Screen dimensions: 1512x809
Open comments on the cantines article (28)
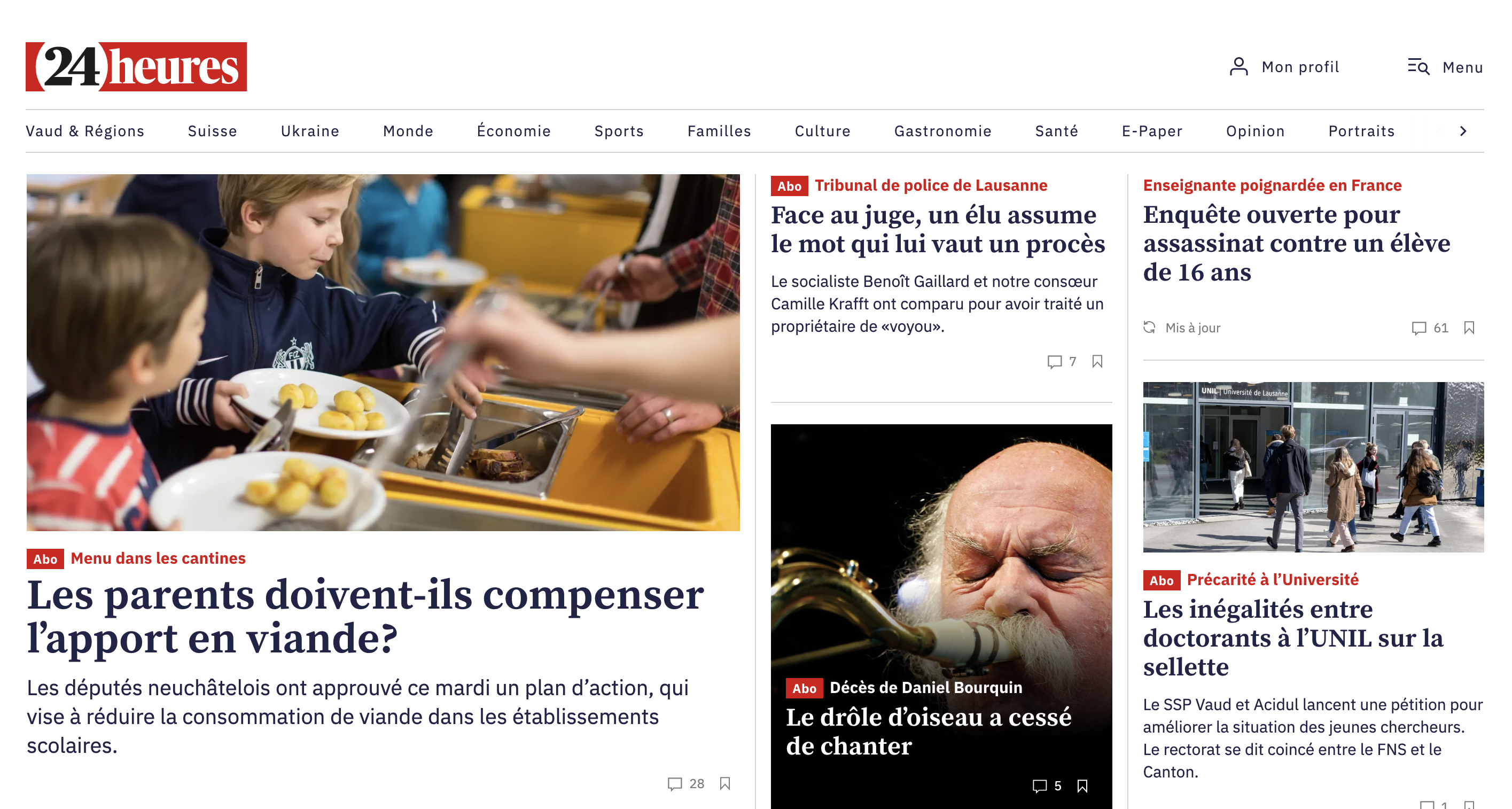pos(685,784)
